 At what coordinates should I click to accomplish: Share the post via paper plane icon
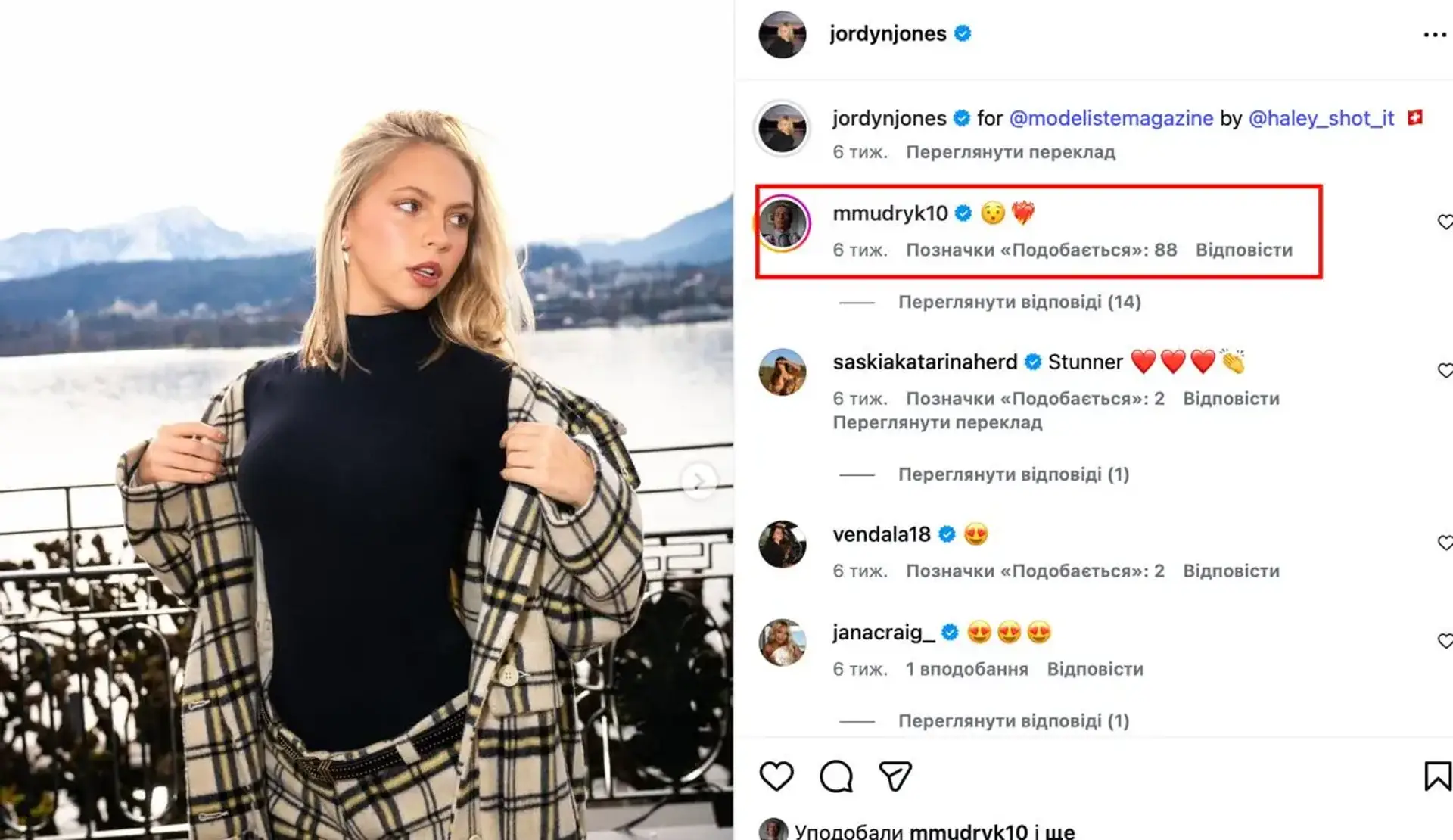click(895, 776)
